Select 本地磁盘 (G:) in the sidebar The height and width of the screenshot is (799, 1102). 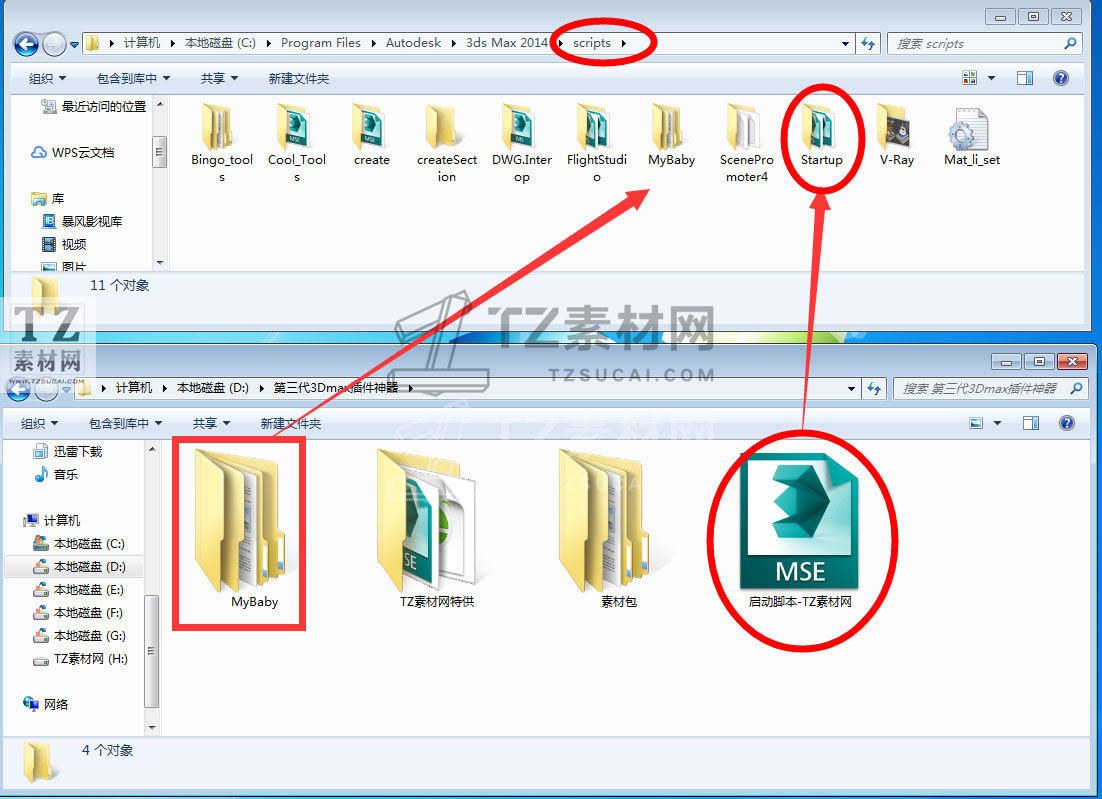(x=79, y=636)
